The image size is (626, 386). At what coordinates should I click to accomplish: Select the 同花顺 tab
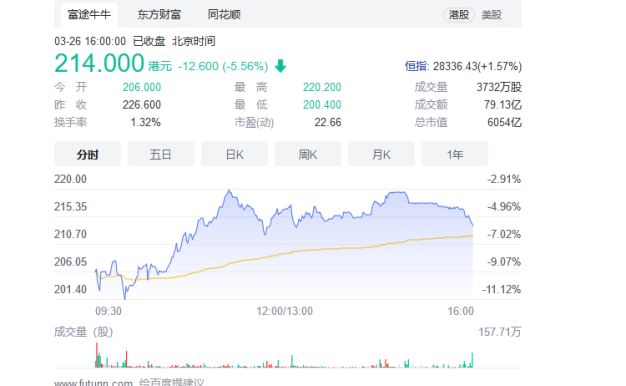point(224,15)
